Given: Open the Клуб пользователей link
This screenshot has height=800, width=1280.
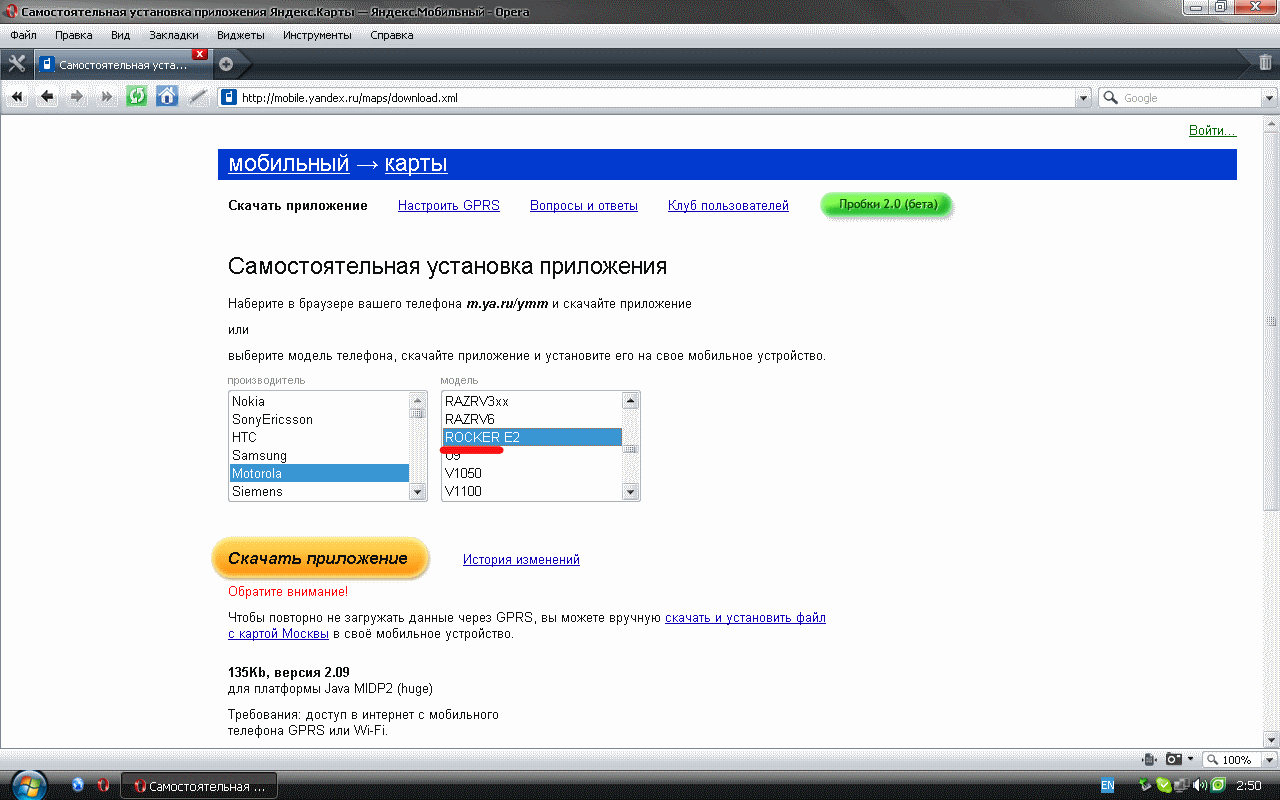Looking at the screenshot, I should click(728, 205).
